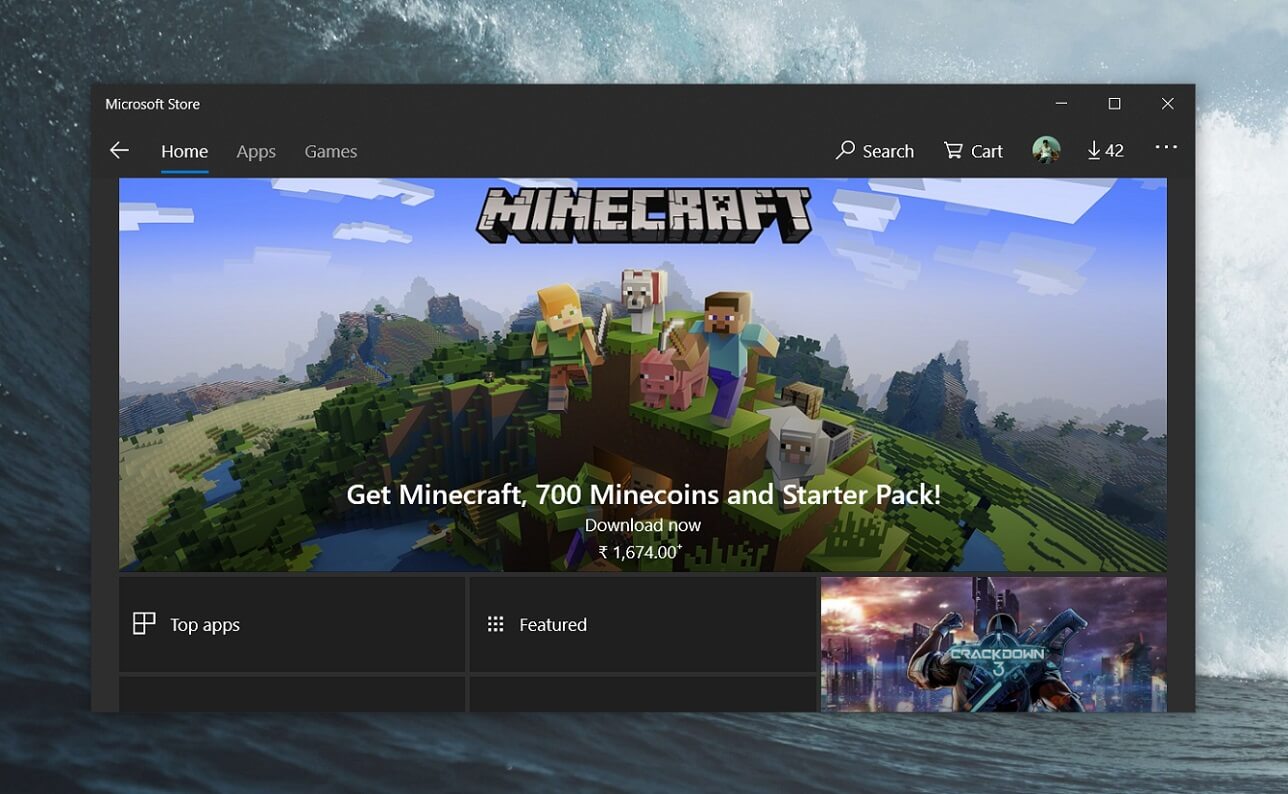
Task: Switch to the Games tab
Action: coord(331,151)
